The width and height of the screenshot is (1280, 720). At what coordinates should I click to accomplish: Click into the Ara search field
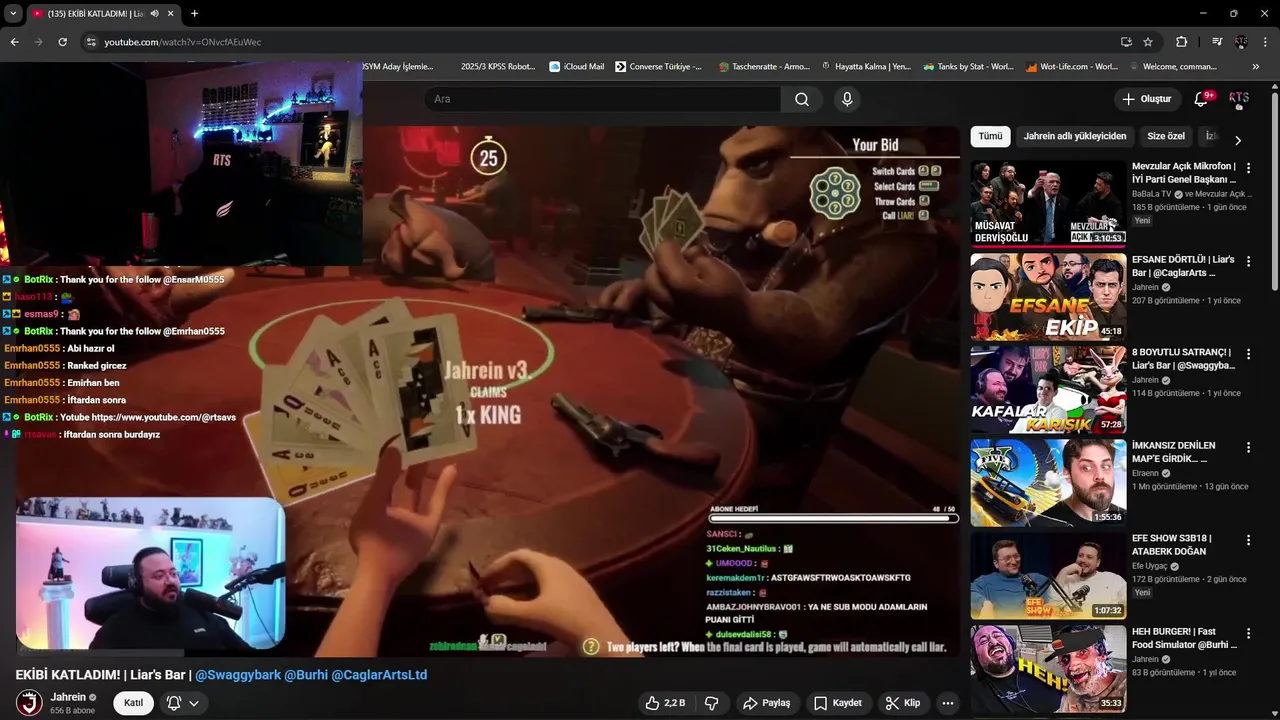(603, 99)
